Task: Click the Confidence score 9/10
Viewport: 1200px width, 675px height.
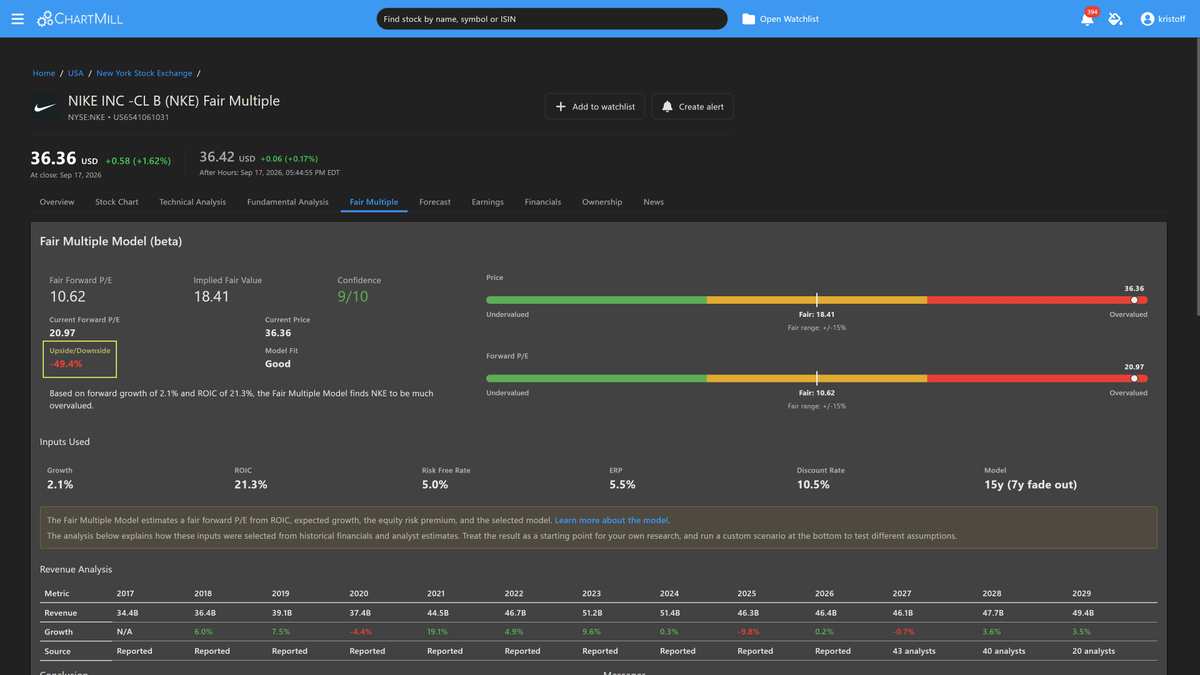Action: pos(353,297)
